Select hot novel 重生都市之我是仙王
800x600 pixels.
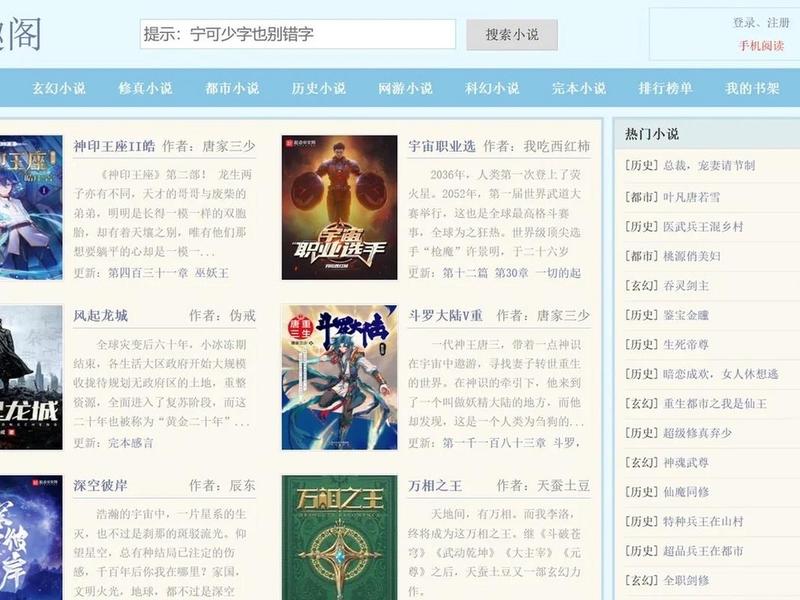coord(715,404)
